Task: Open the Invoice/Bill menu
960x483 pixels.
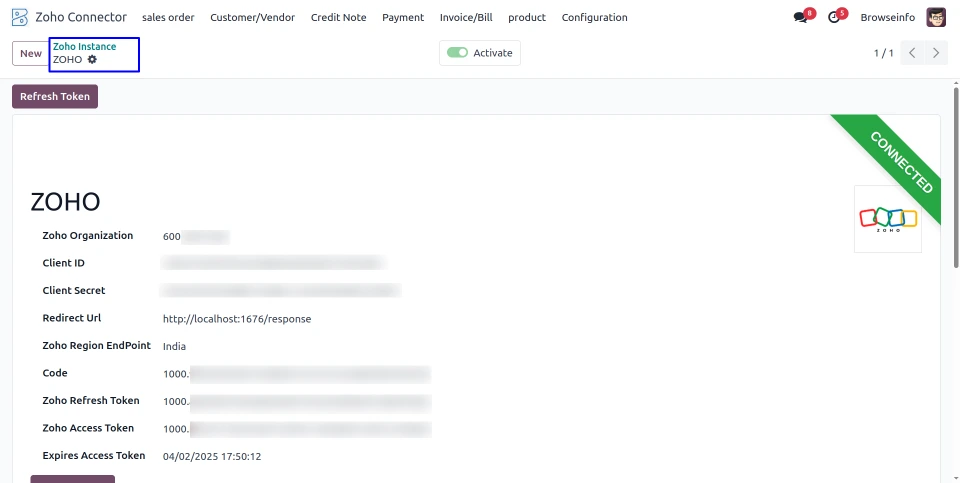Action: 466,17
